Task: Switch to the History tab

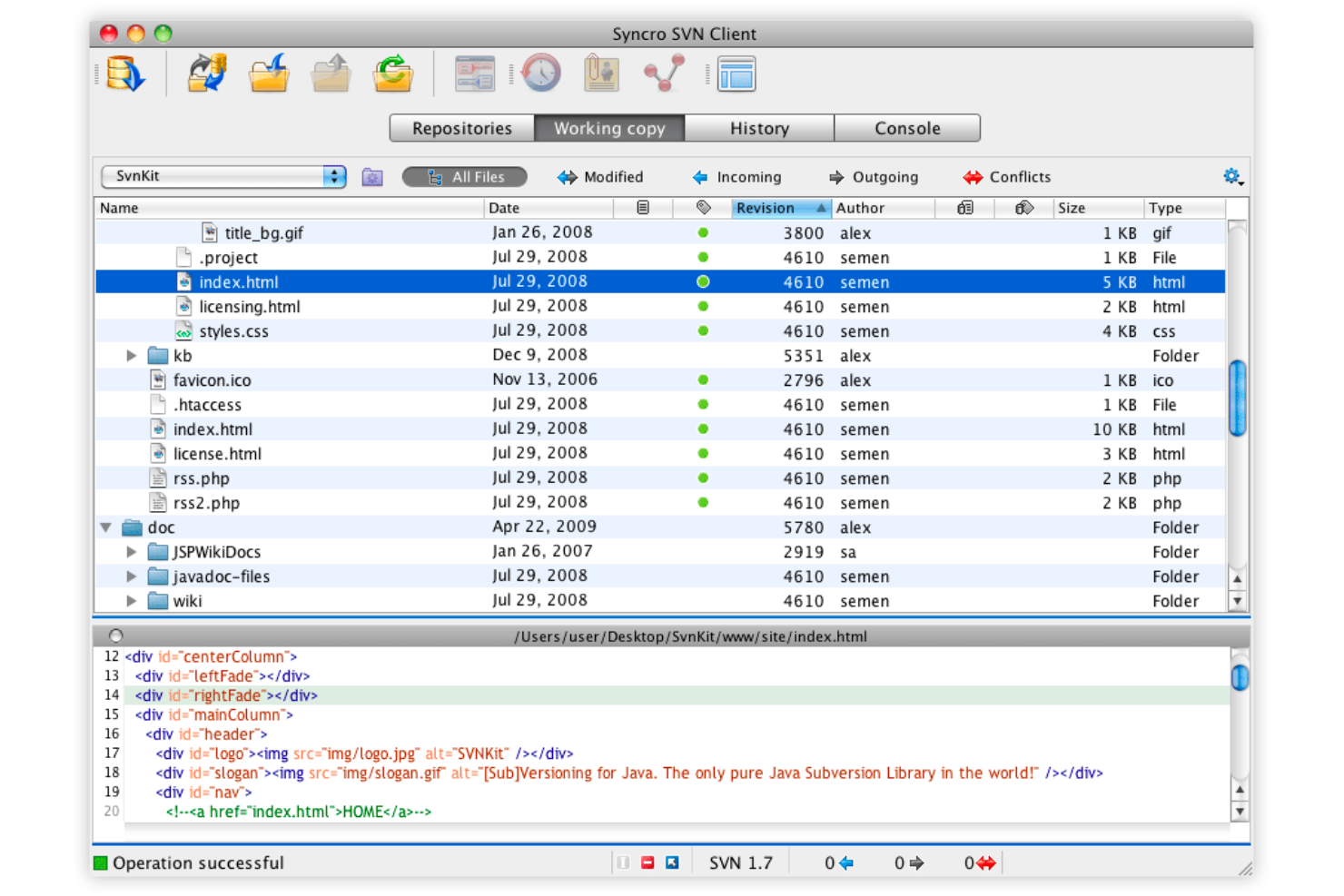Action: coord(759,128)
